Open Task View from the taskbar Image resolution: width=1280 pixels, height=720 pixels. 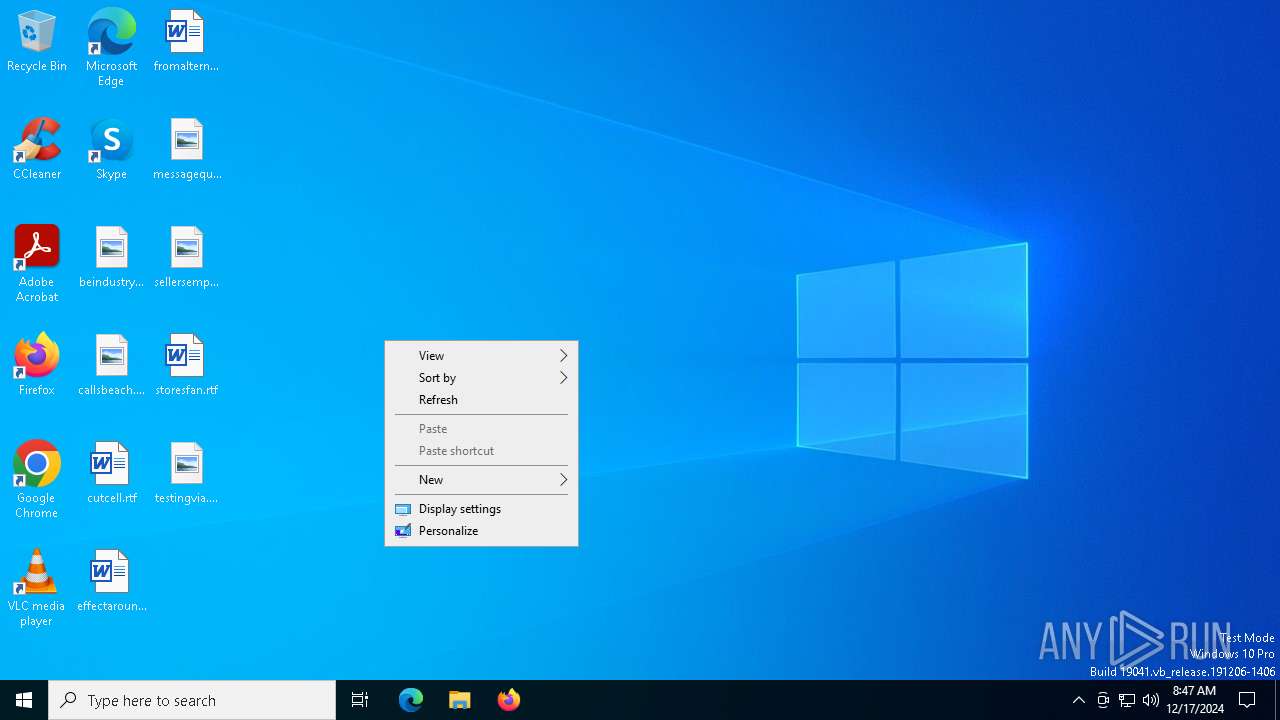[x=360, y=700]
